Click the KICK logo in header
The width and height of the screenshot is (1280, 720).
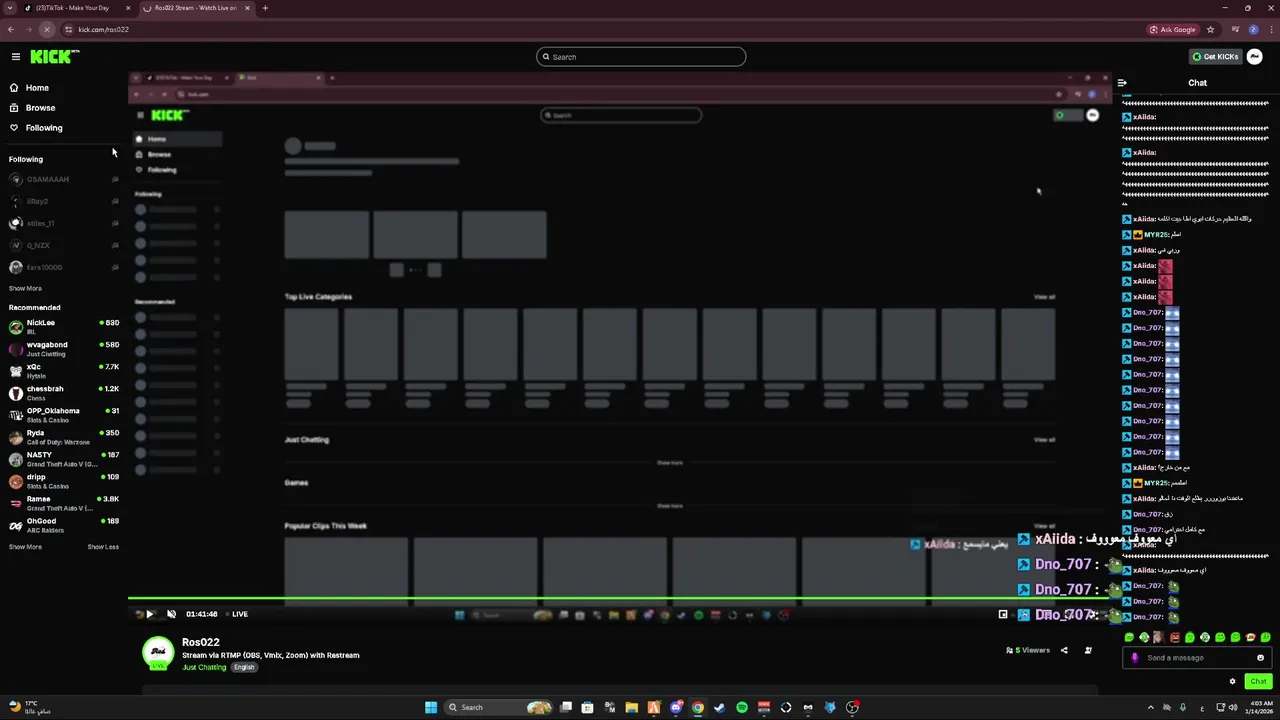pos(53,57)
